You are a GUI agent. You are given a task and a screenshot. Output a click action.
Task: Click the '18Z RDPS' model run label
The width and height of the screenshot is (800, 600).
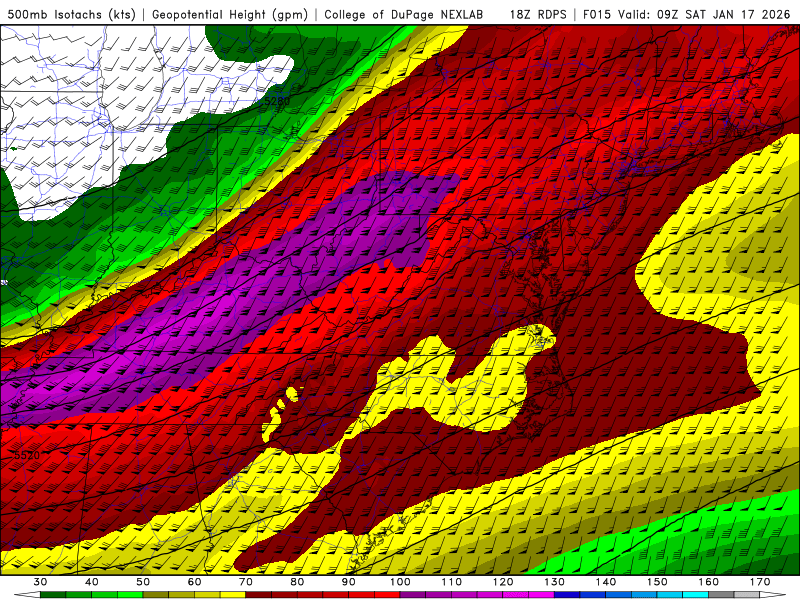538,14
